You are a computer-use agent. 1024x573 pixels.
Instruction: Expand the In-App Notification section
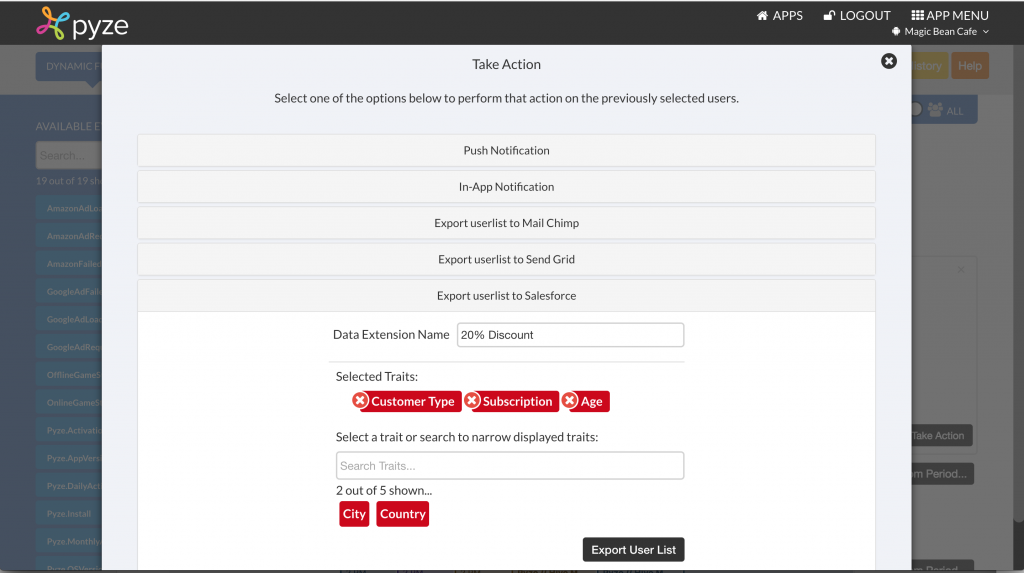(x=506, y=187)
